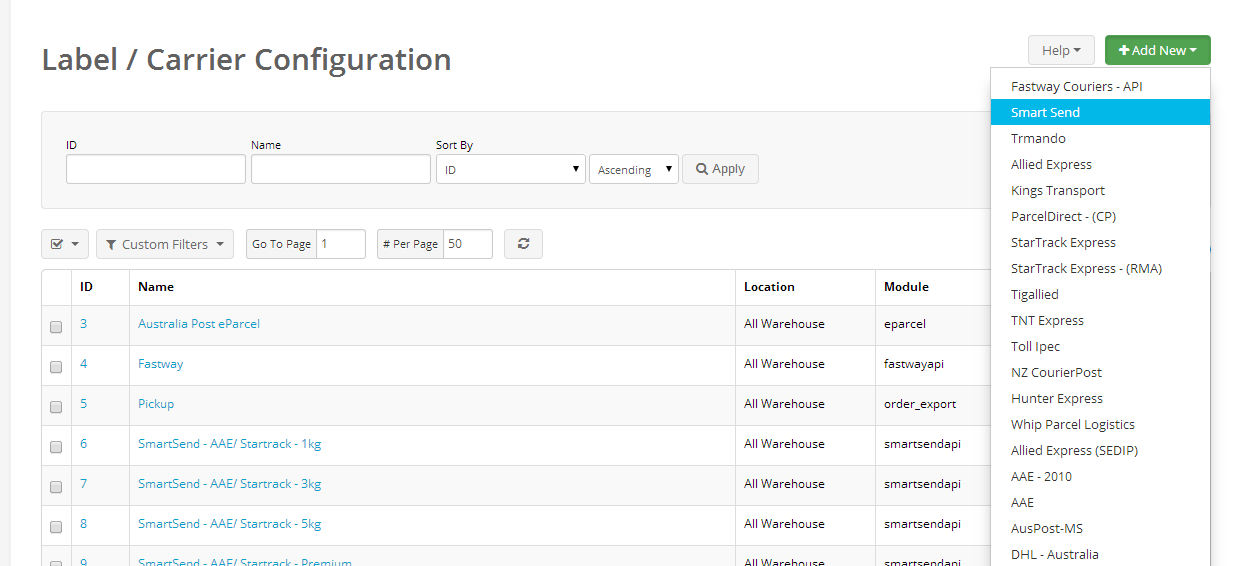This screenshot has width=1238, height=566.
Task: Click the Add New button
Action: coord(1158,50)
